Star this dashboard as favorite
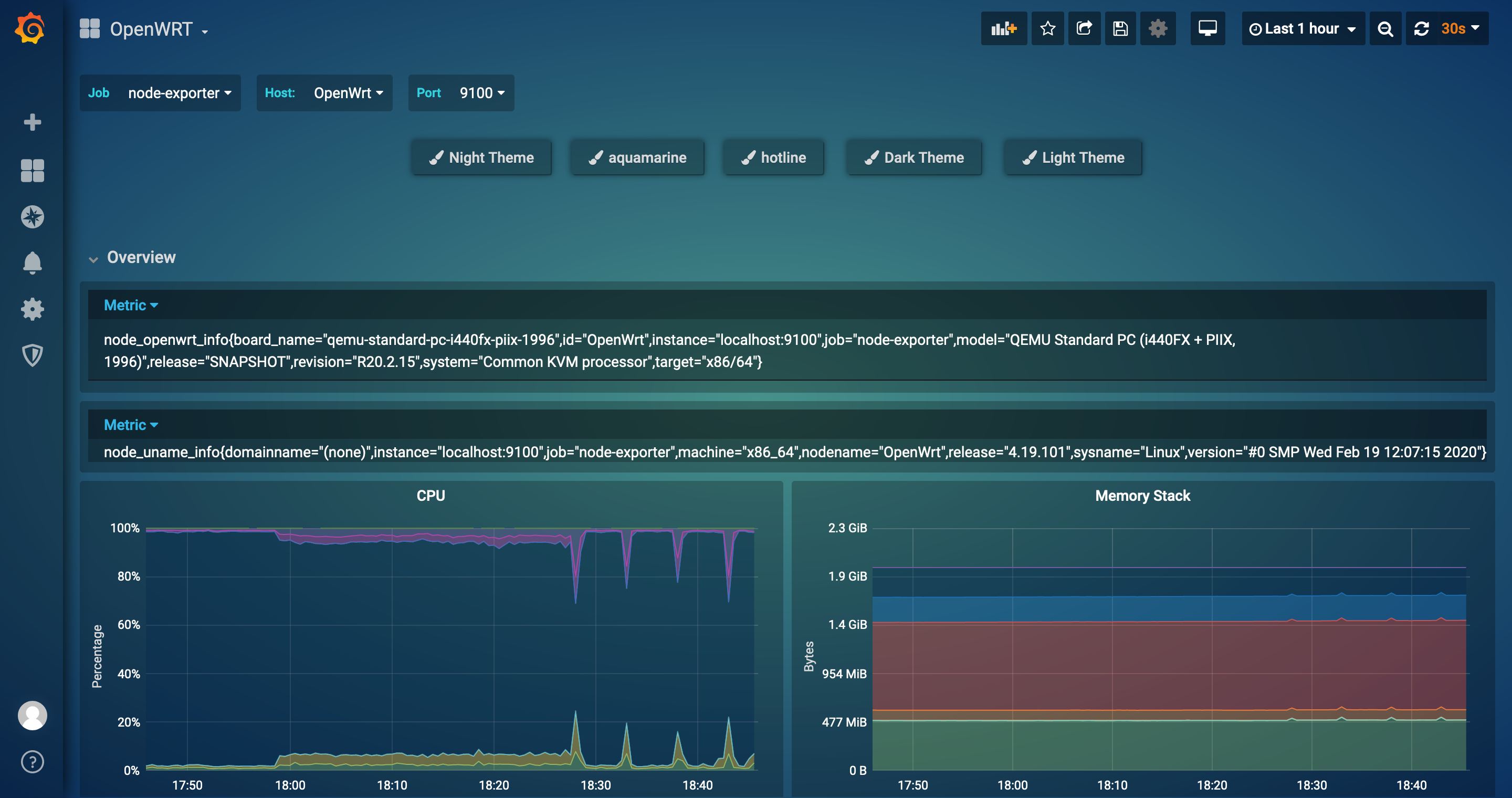The image size is (1512, 798). pos(1048,28)
